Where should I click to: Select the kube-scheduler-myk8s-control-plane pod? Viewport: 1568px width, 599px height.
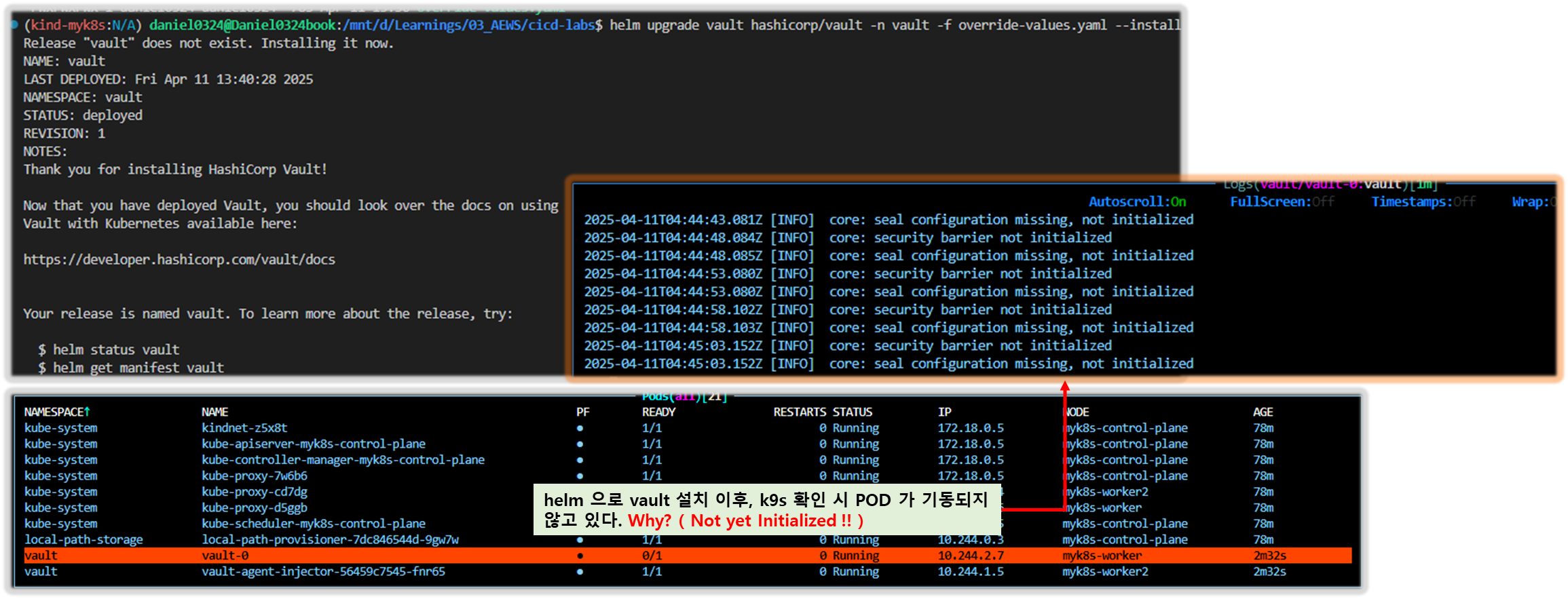314,524
